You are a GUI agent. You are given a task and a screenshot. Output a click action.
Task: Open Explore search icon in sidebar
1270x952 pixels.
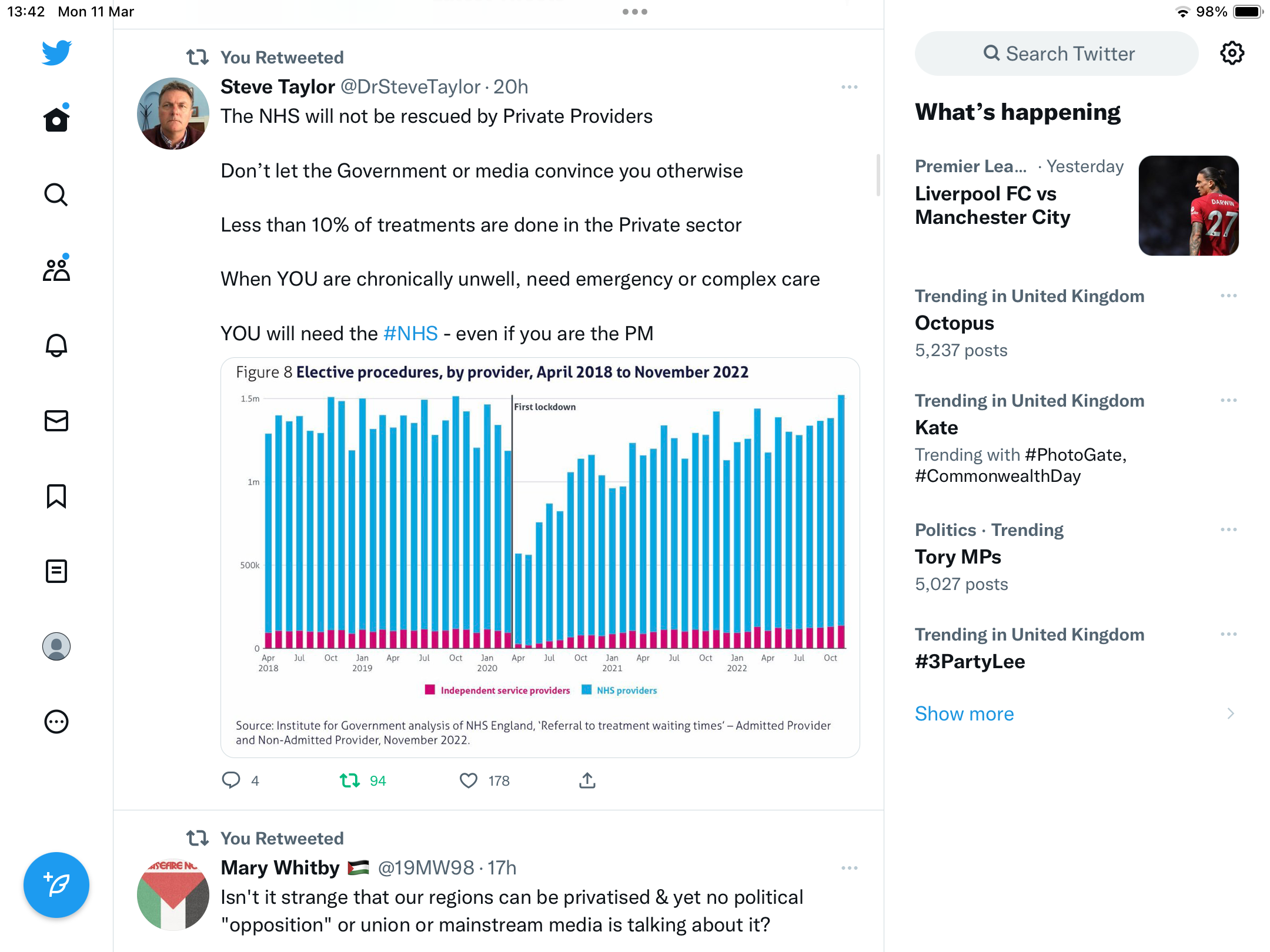click(56, 195)
